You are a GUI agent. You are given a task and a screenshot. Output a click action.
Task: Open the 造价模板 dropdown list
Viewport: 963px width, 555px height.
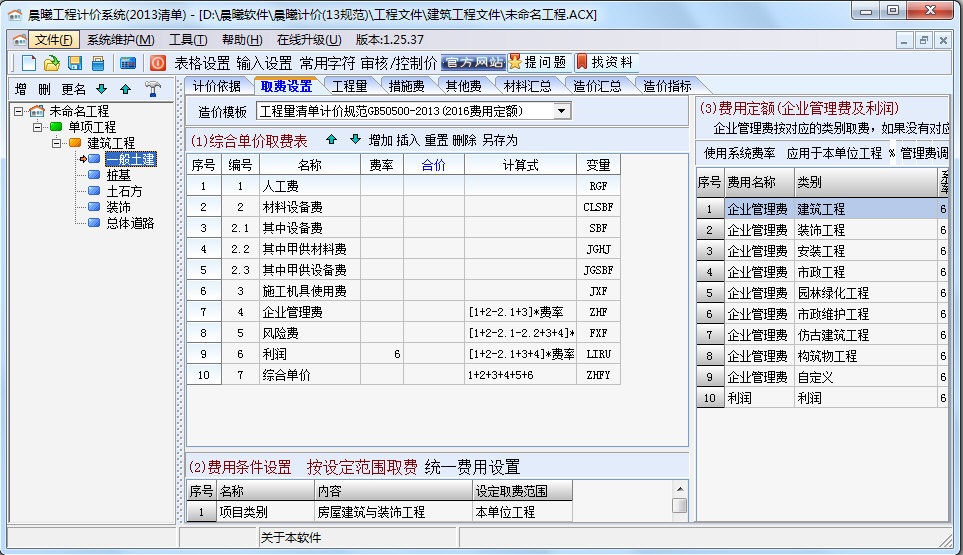561,111
